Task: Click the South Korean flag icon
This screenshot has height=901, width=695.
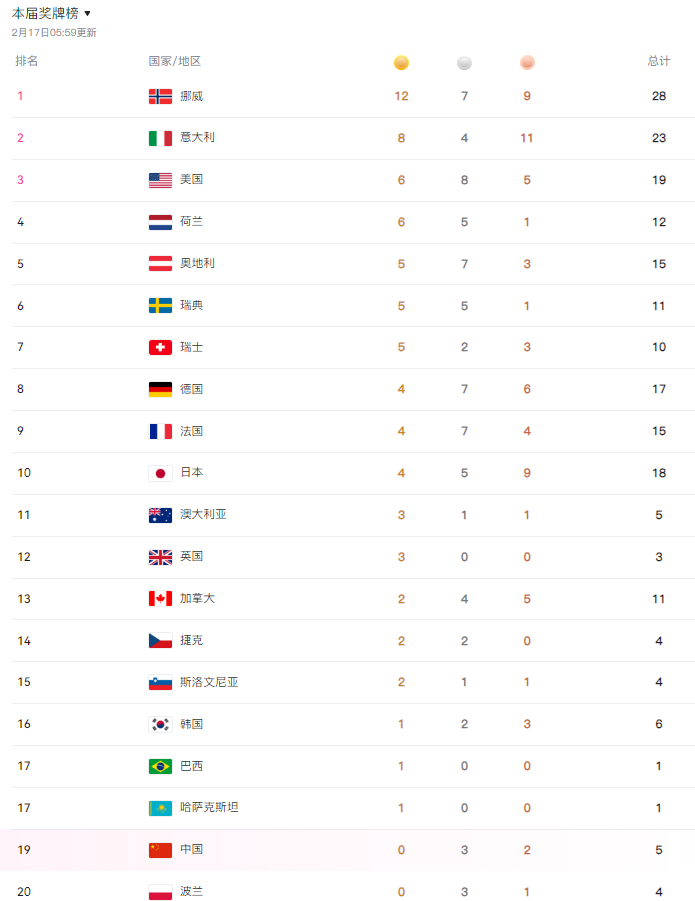Action: (x=160, y=724)
